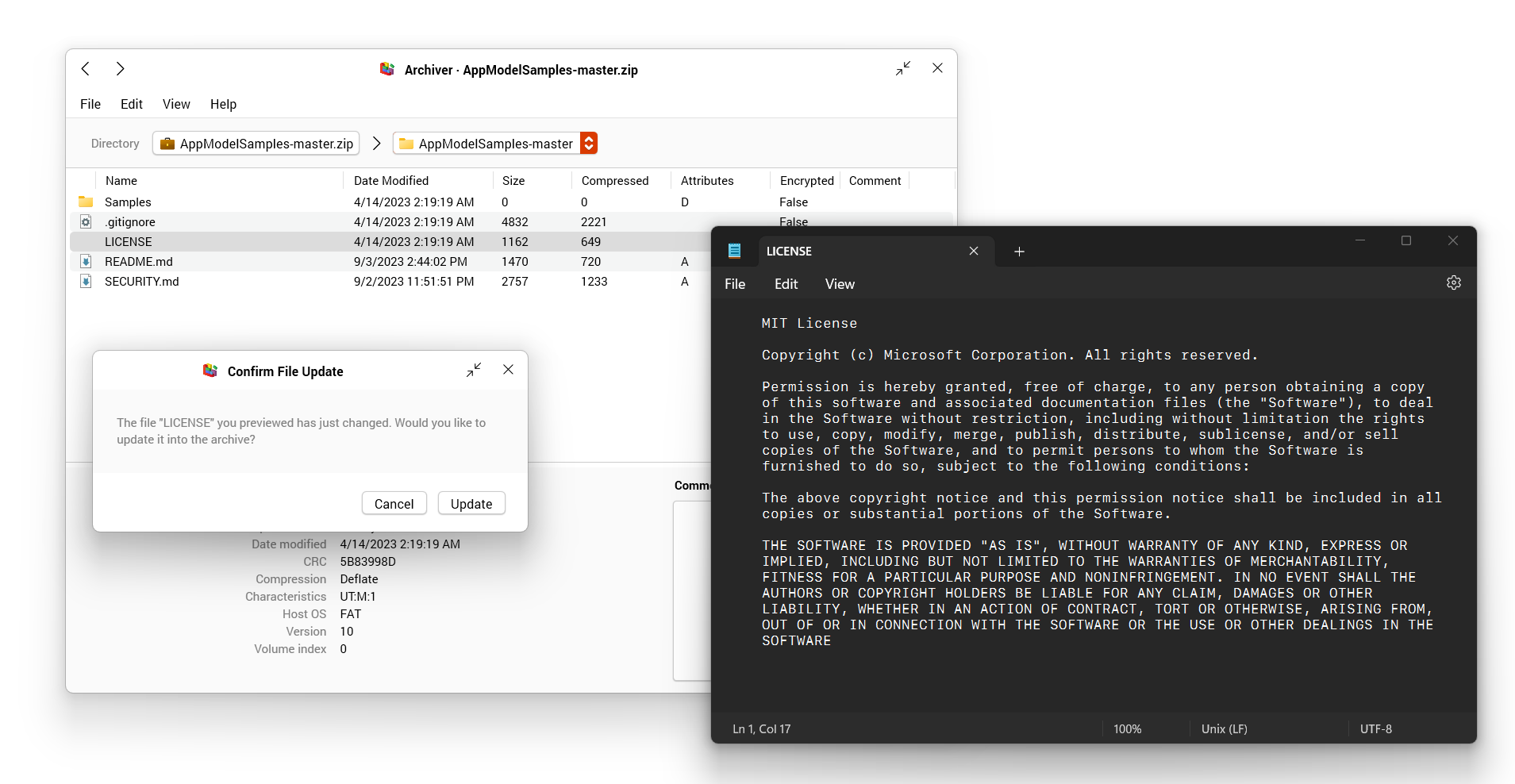Click the CRC value 5B83998D
Viewport: 1515px width, 784px height.
pyautogui.click(x=368, y=562)
